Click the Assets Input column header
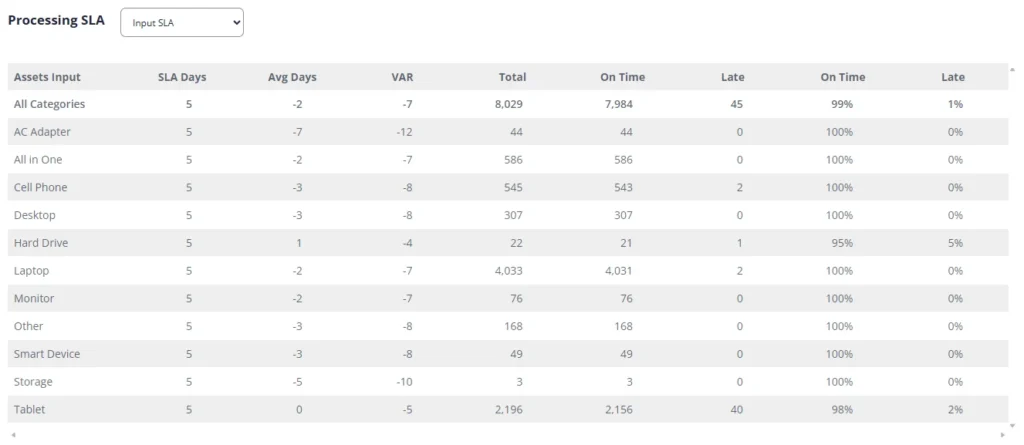The width and height of the screenshot is (1024, 445). click(47, 77)
